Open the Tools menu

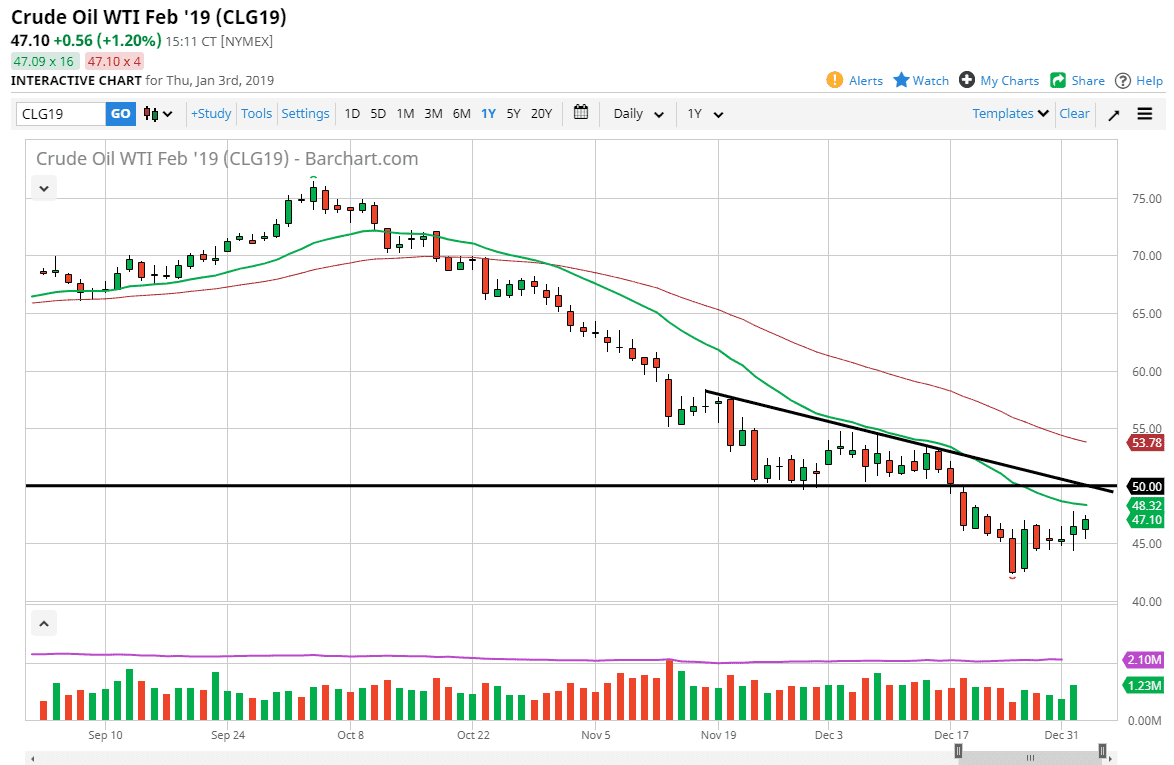[256, 114]
